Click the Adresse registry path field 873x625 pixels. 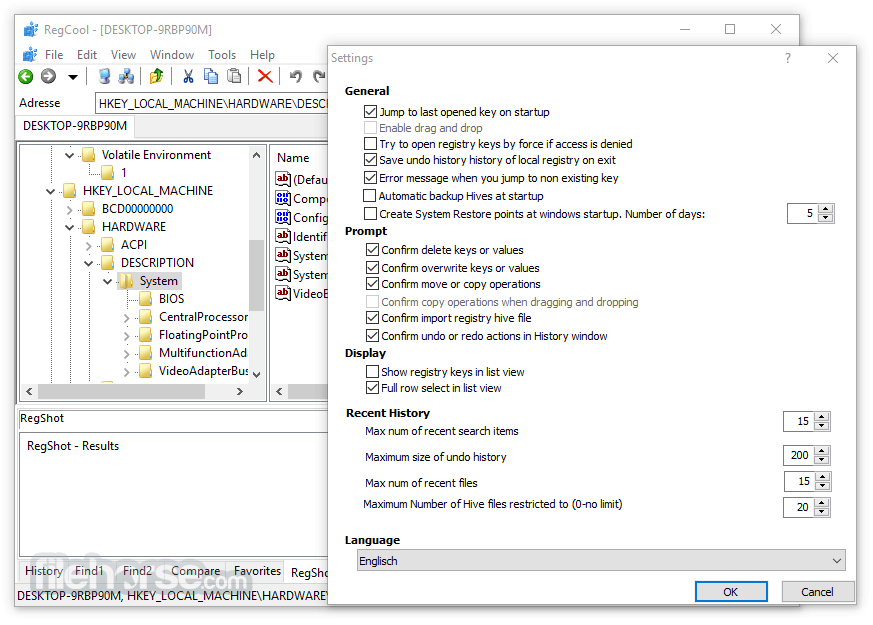pyautogui.click(x=213, y=104)
